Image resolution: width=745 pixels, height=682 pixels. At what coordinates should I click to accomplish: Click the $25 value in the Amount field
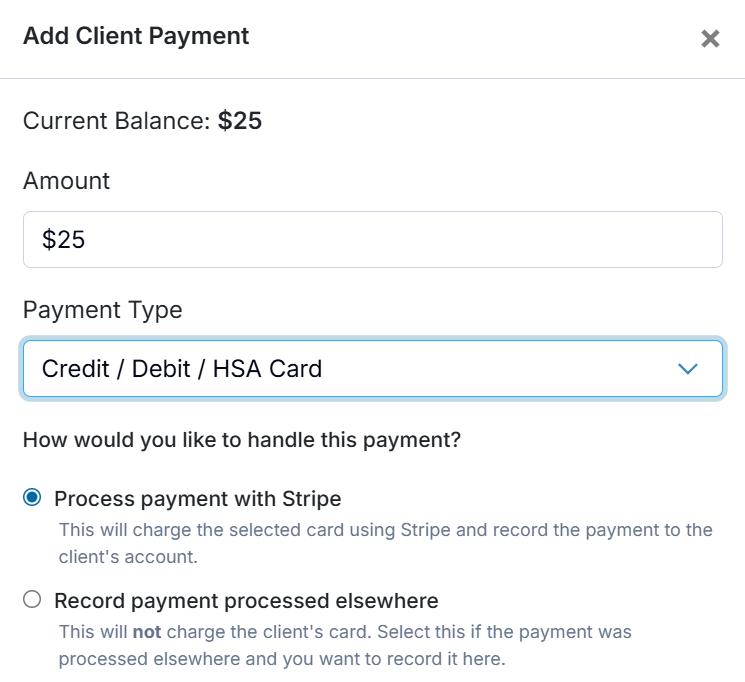pos(64,240)
